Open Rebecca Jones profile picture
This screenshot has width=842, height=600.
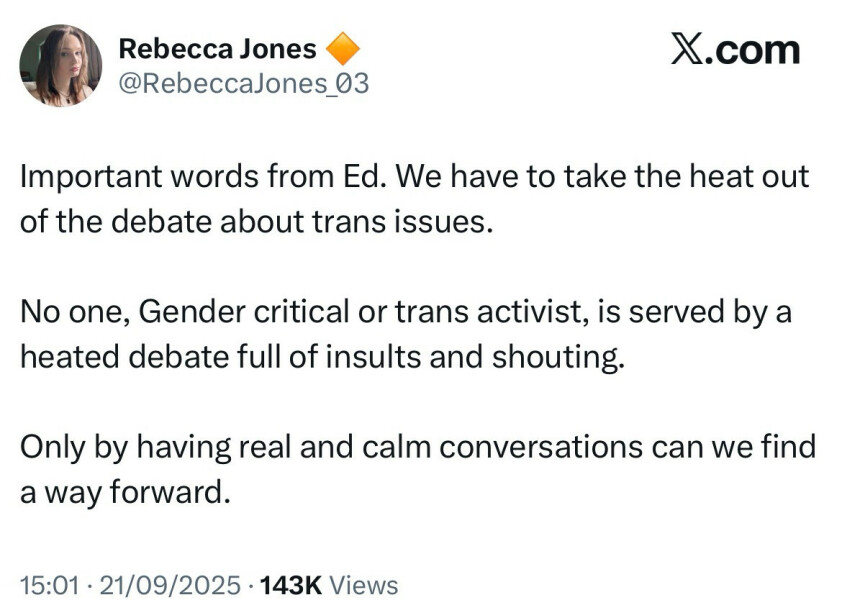pyautogui.click(x=60, y=65)
